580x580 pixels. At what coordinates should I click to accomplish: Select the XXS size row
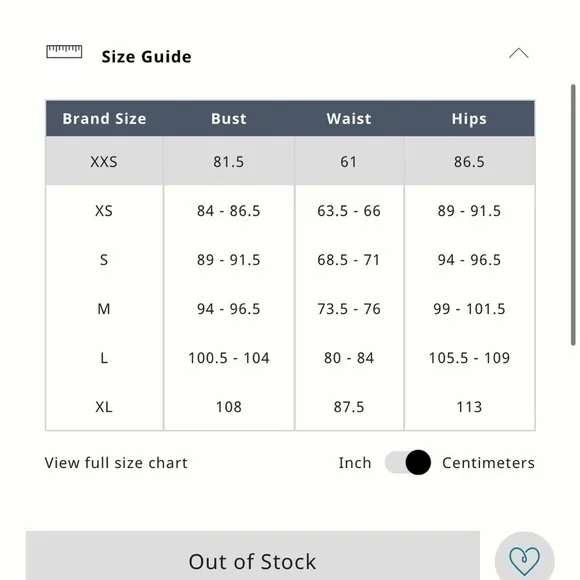coord(290,161)
